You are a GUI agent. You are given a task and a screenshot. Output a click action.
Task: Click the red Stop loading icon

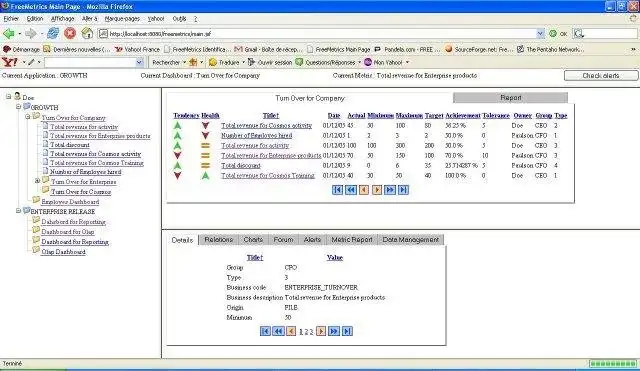pyautogui.click(x=70, y=33)
